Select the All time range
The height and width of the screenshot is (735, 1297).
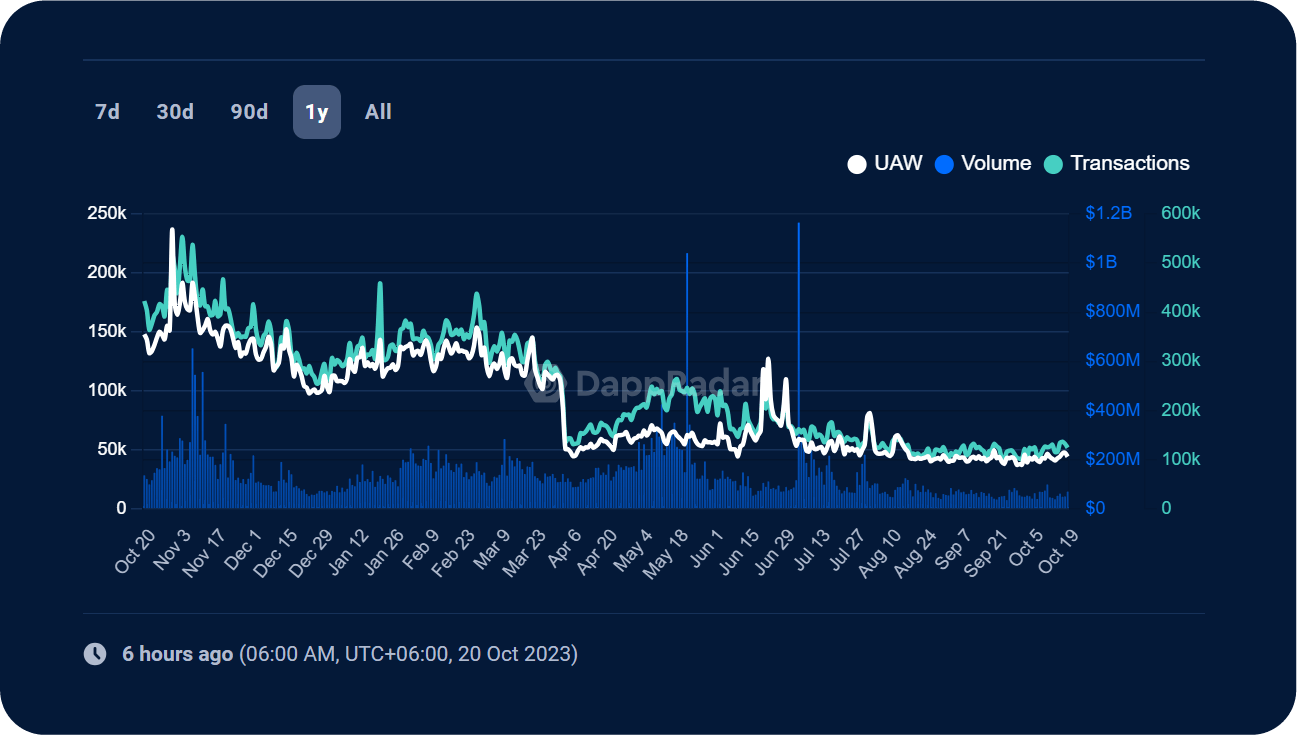pos(378,112)
